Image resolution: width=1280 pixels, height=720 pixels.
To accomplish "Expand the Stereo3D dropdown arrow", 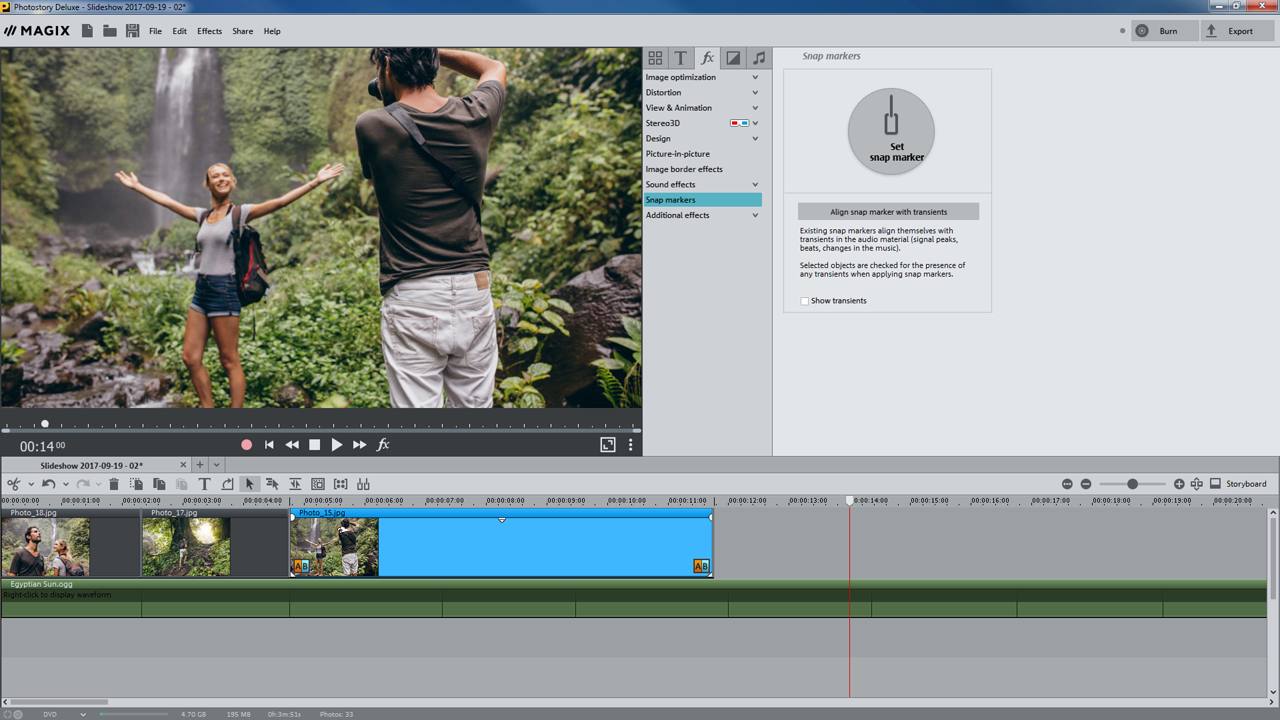I will pyautogui.click(x=755, y=123).
